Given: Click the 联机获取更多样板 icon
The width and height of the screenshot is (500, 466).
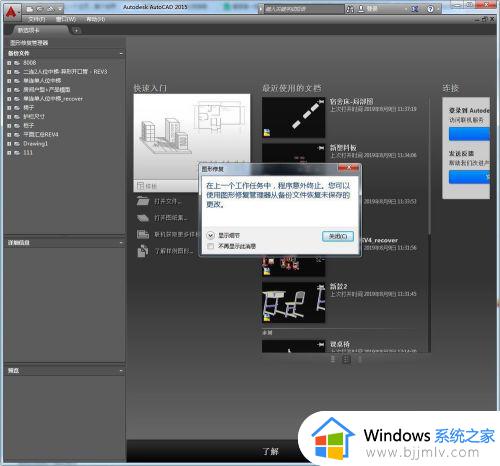Looking at the screenshot, I should pyautogui.click(x=143, y=234).
